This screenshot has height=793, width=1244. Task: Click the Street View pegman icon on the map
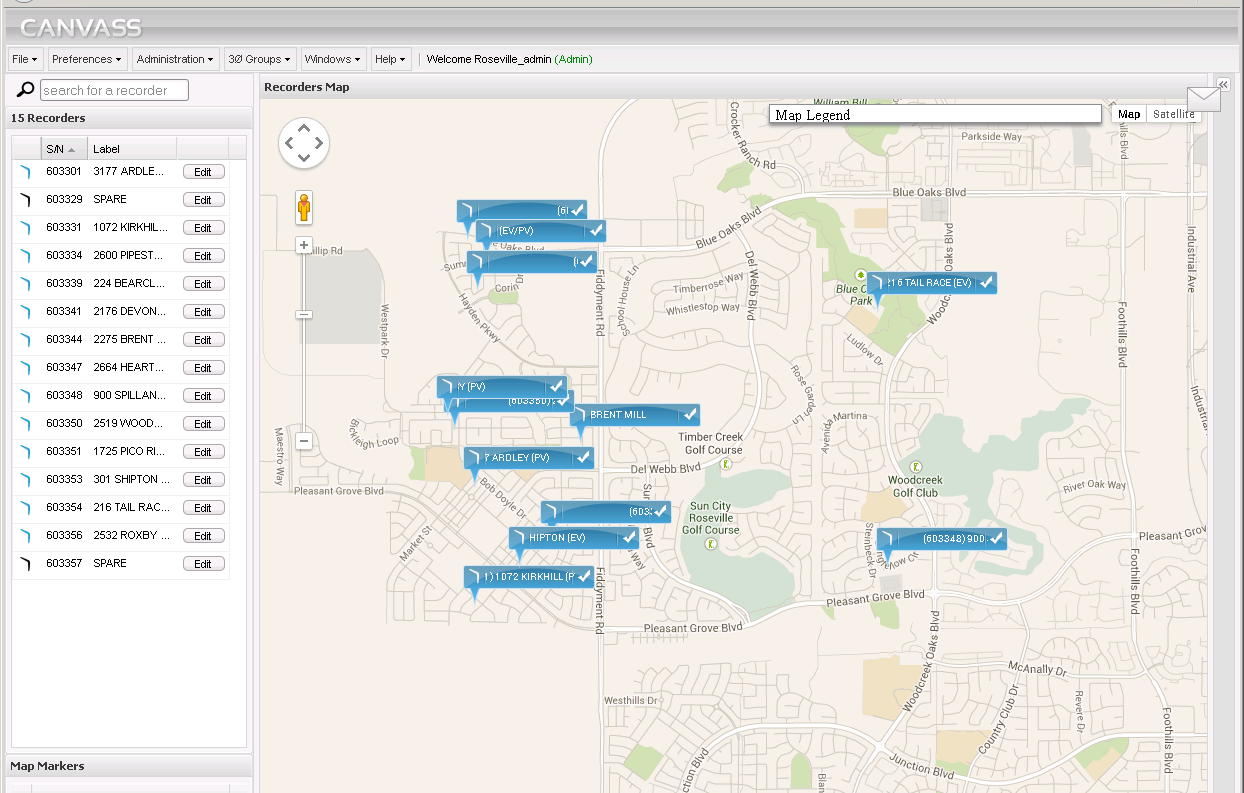coord(303,207)
